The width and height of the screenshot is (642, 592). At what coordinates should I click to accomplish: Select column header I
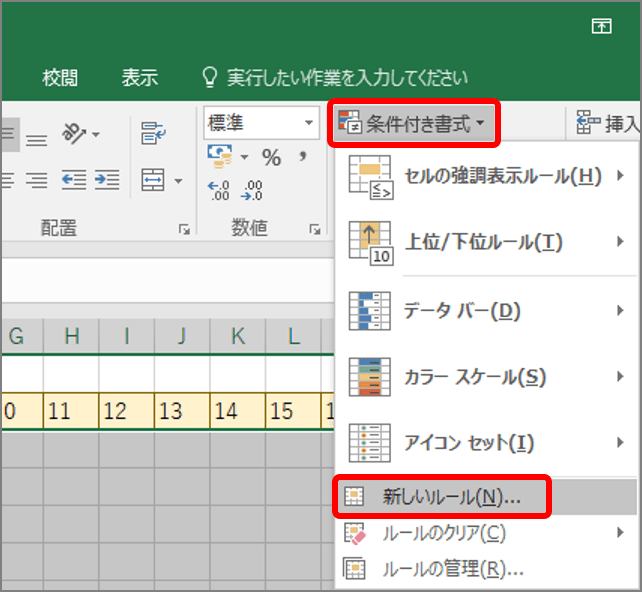(x=127, y=336)
